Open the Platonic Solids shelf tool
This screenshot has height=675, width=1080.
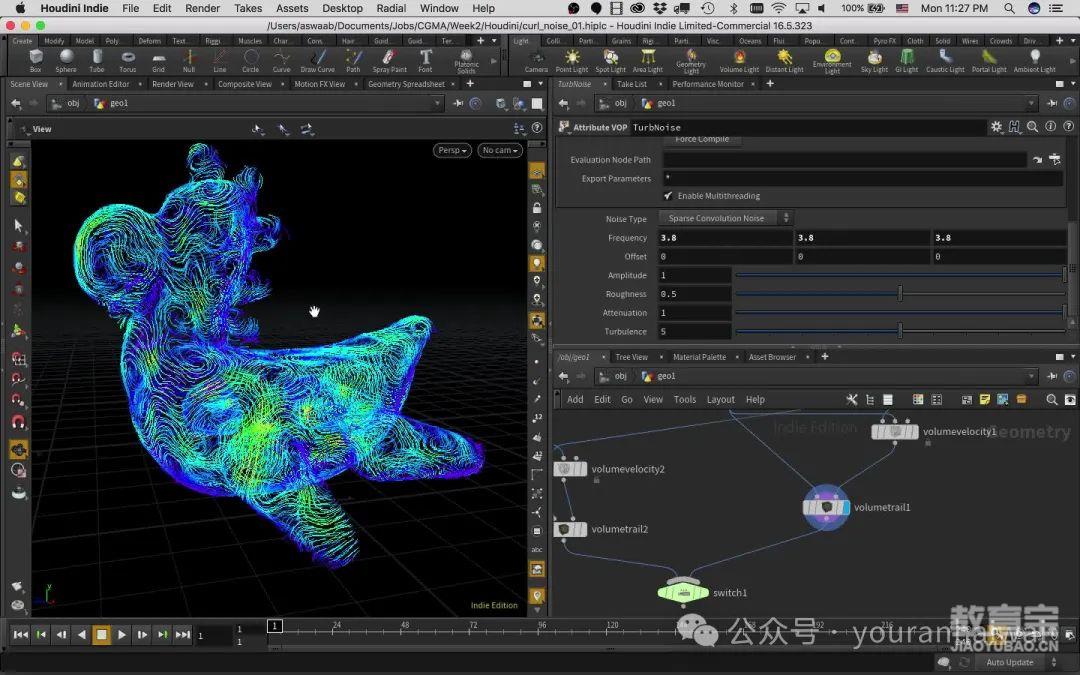466,61
